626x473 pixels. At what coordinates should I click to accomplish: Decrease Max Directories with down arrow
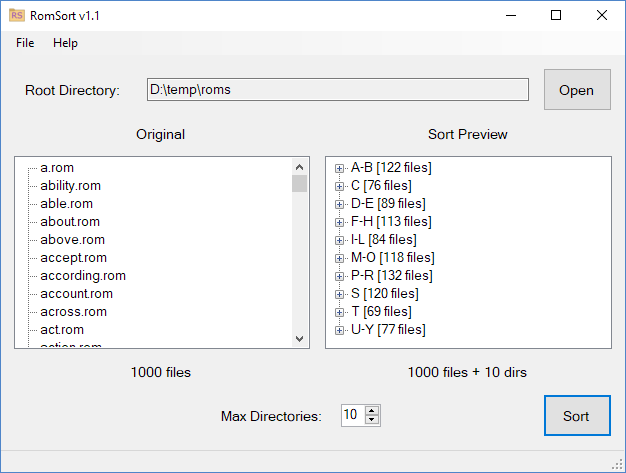[372, 420]
